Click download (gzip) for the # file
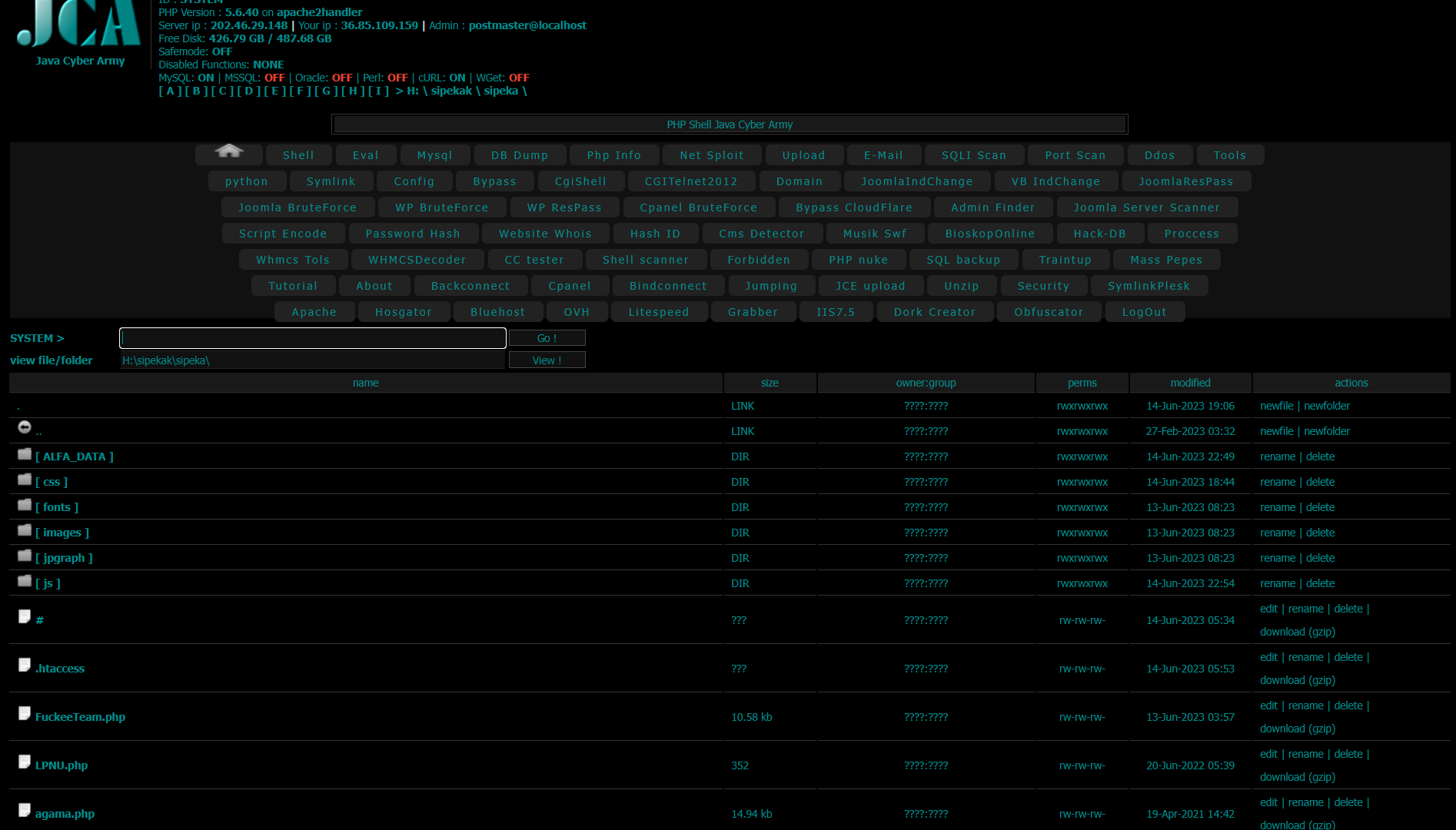Screen dimensions: 1456x830 [1298, 632]
